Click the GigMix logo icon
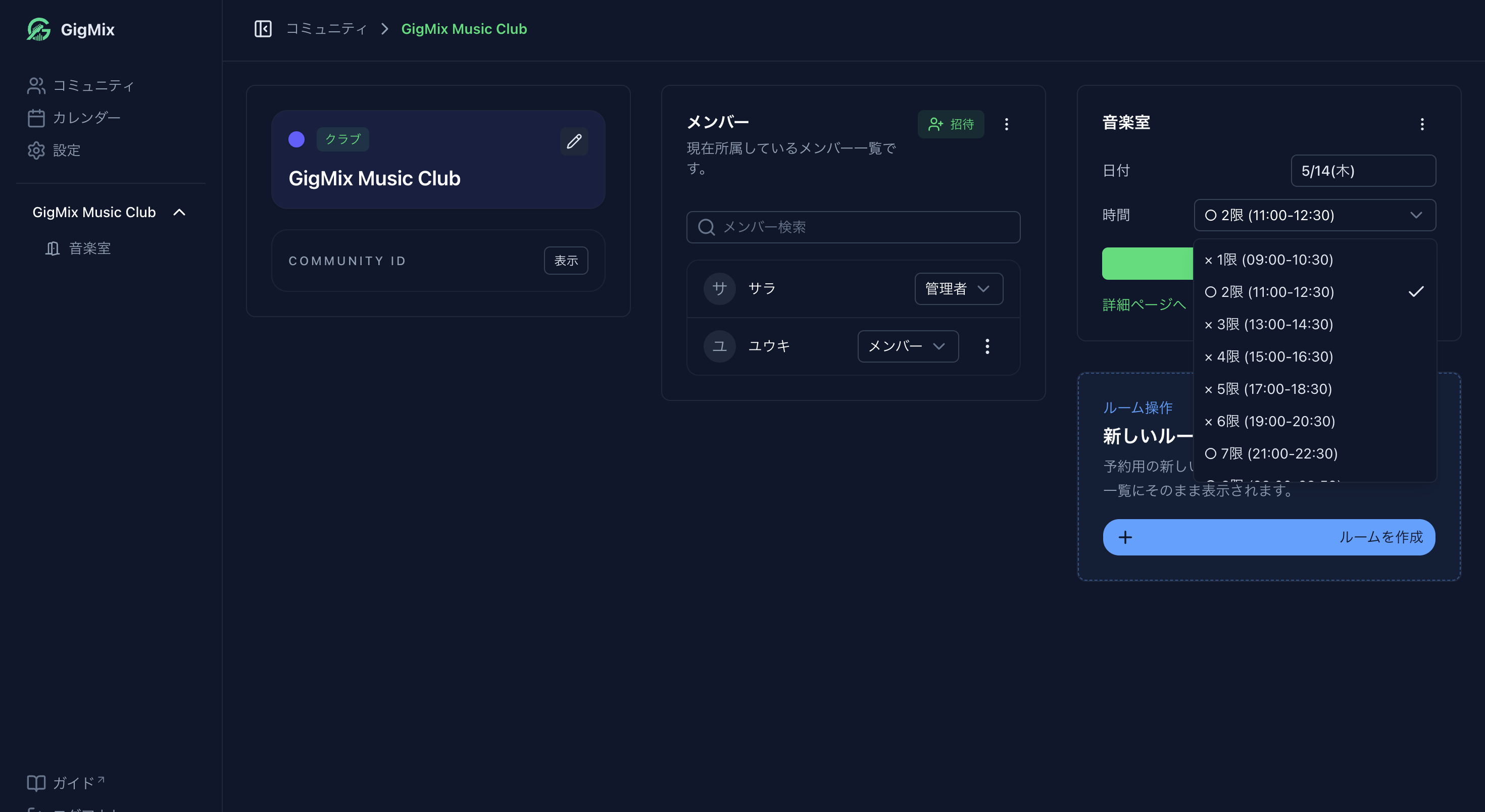This screenshot has width=1485, height=812. point(38,29)
